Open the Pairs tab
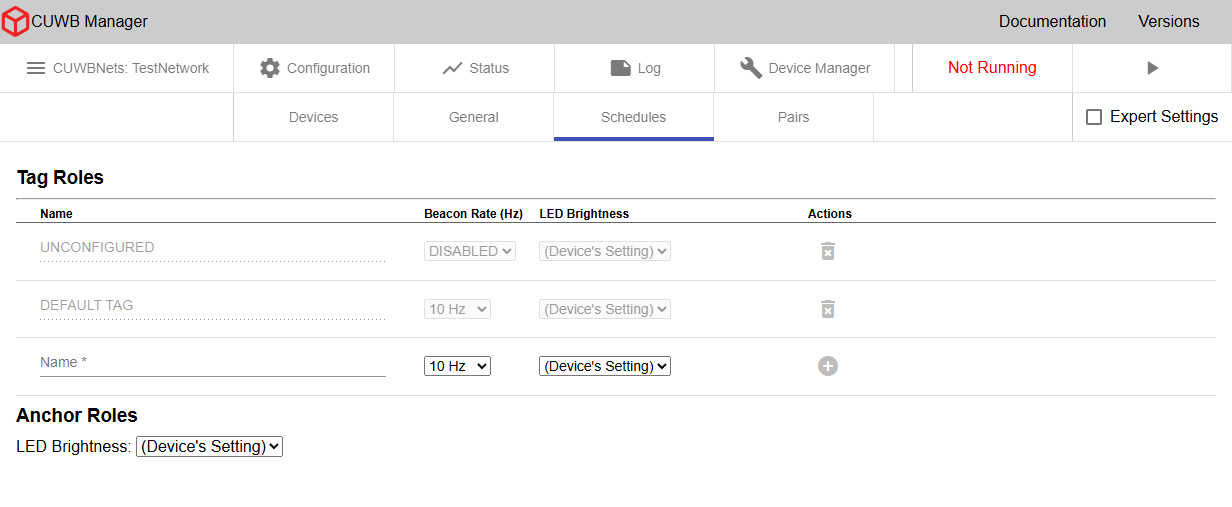The height and width of the screenshot is (507, 1232). (793, 117)
